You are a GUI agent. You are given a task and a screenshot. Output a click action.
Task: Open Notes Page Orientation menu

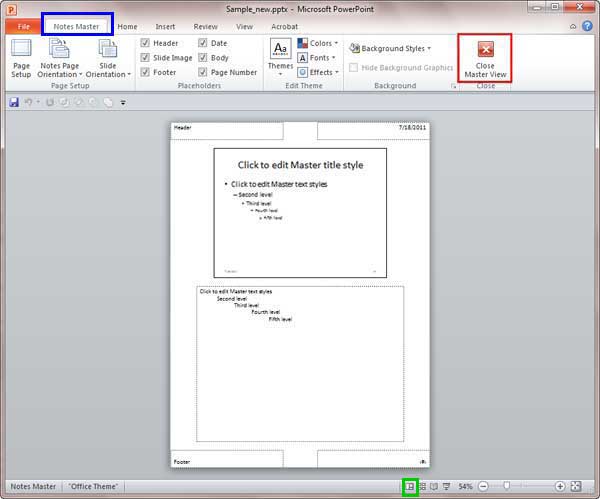tap(59, 59)
